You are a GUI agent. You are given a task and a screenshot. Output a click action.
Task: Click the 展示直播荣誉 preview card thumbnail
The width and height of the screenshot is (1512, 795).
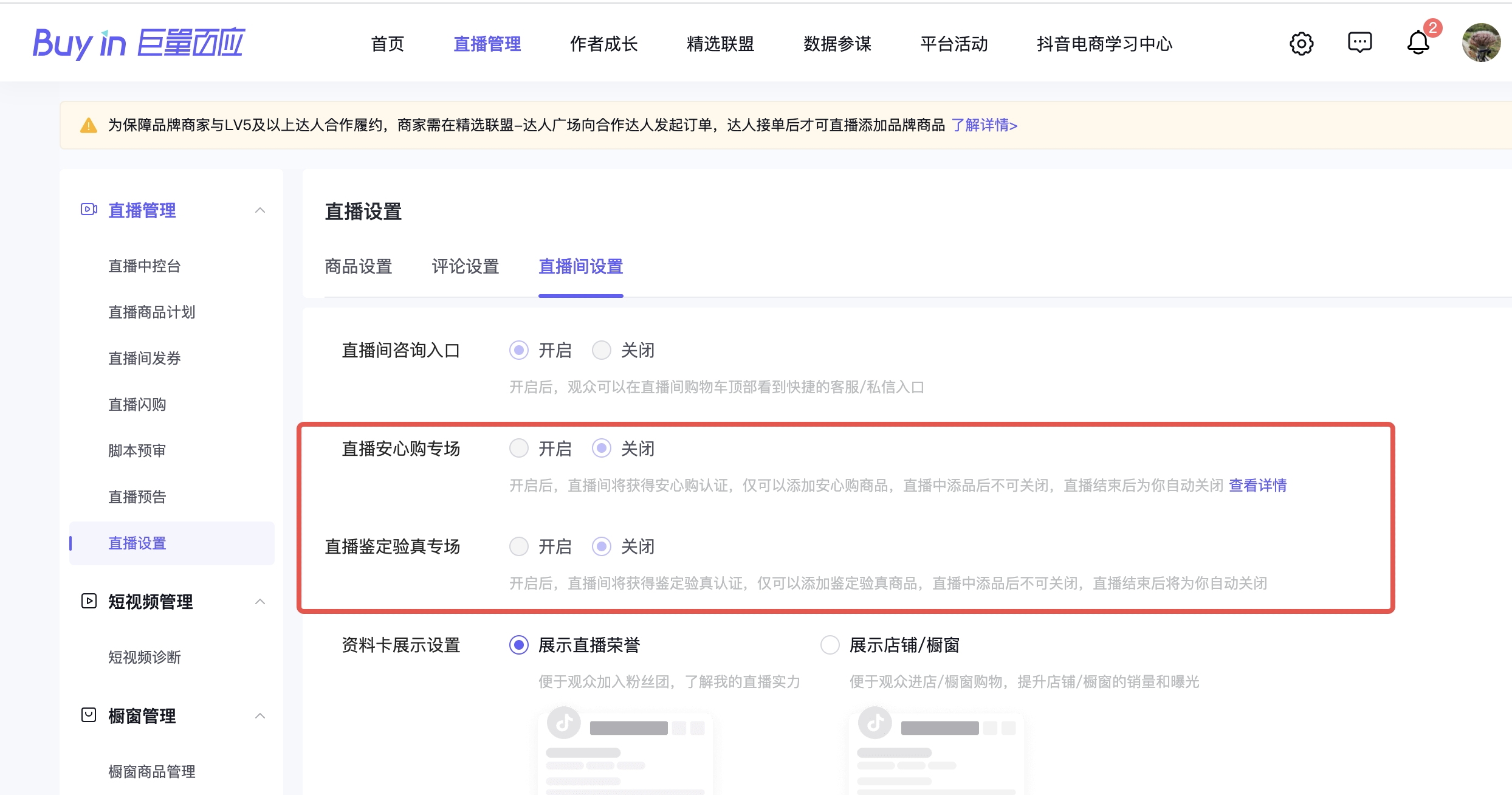coord(625,752)
